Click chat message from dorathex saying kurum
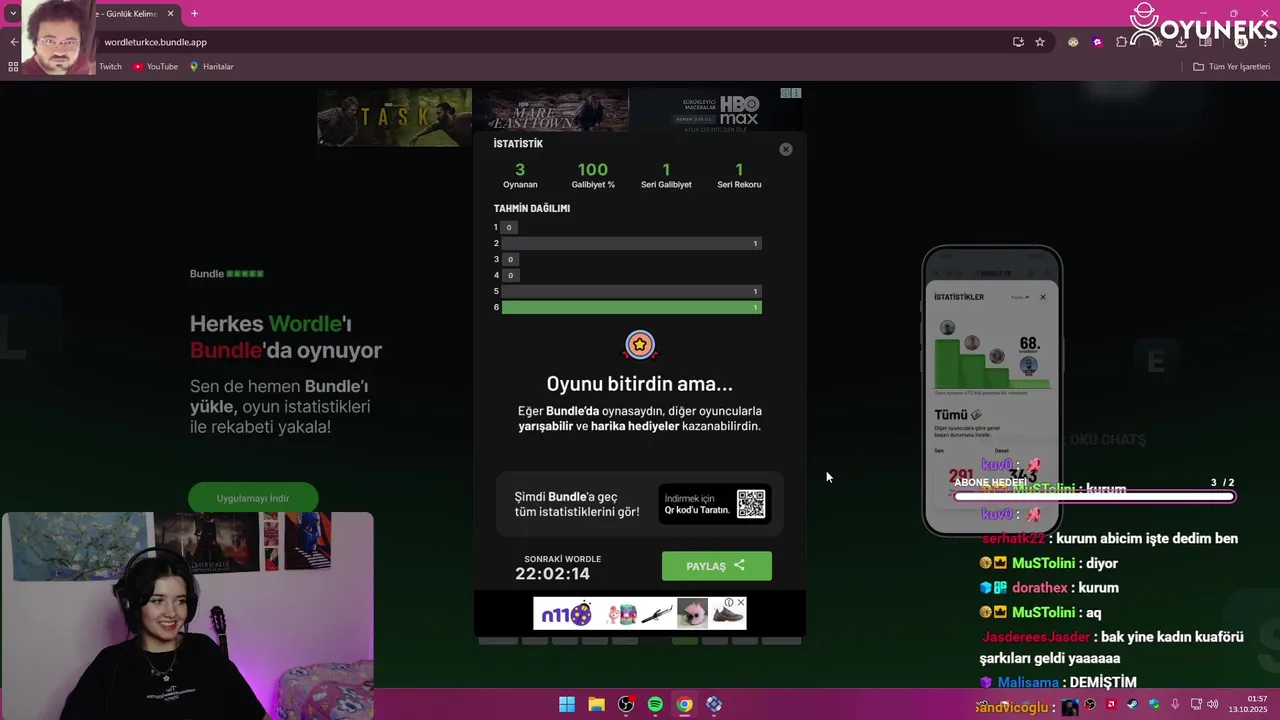The image size is (1280, 720). coord(1049,588)
